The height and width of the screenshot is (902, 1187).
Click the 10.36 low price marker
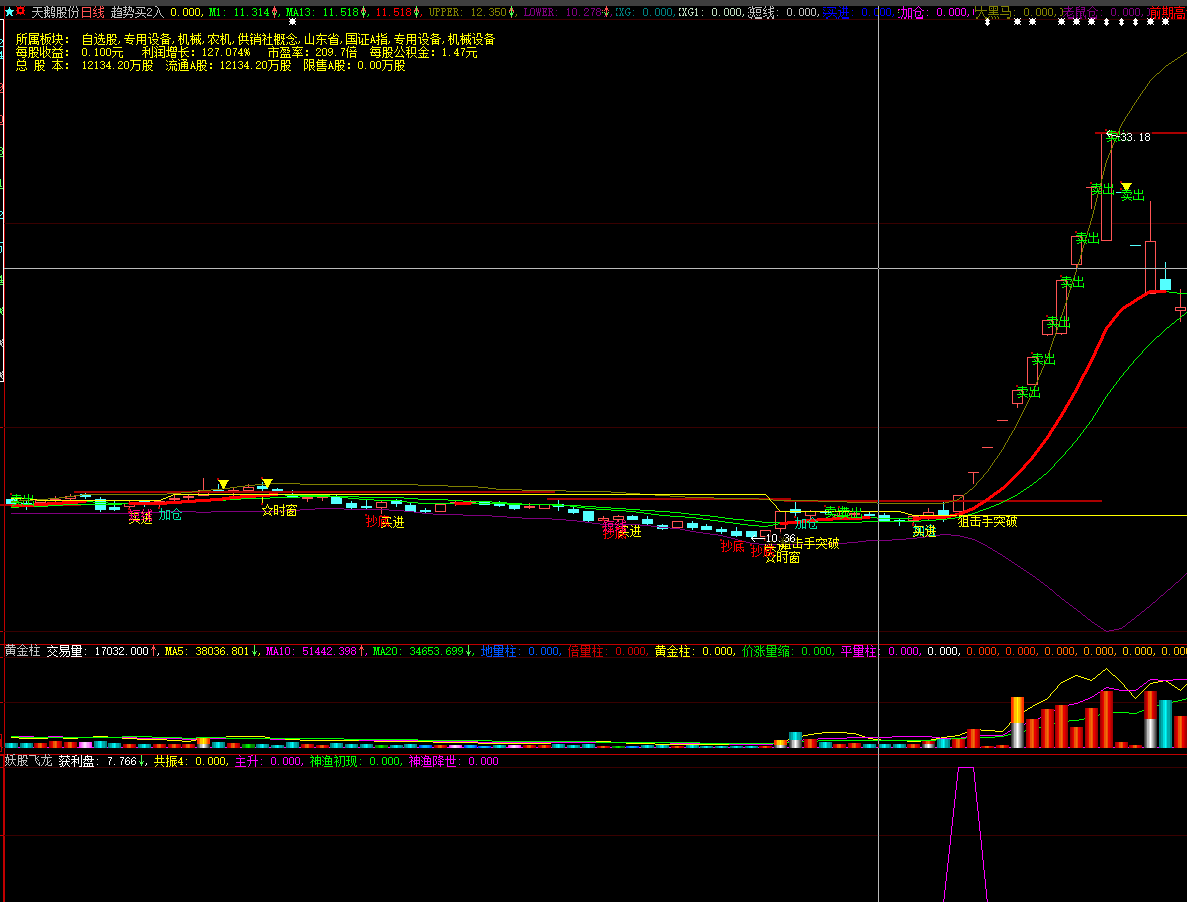coord(774,539)
